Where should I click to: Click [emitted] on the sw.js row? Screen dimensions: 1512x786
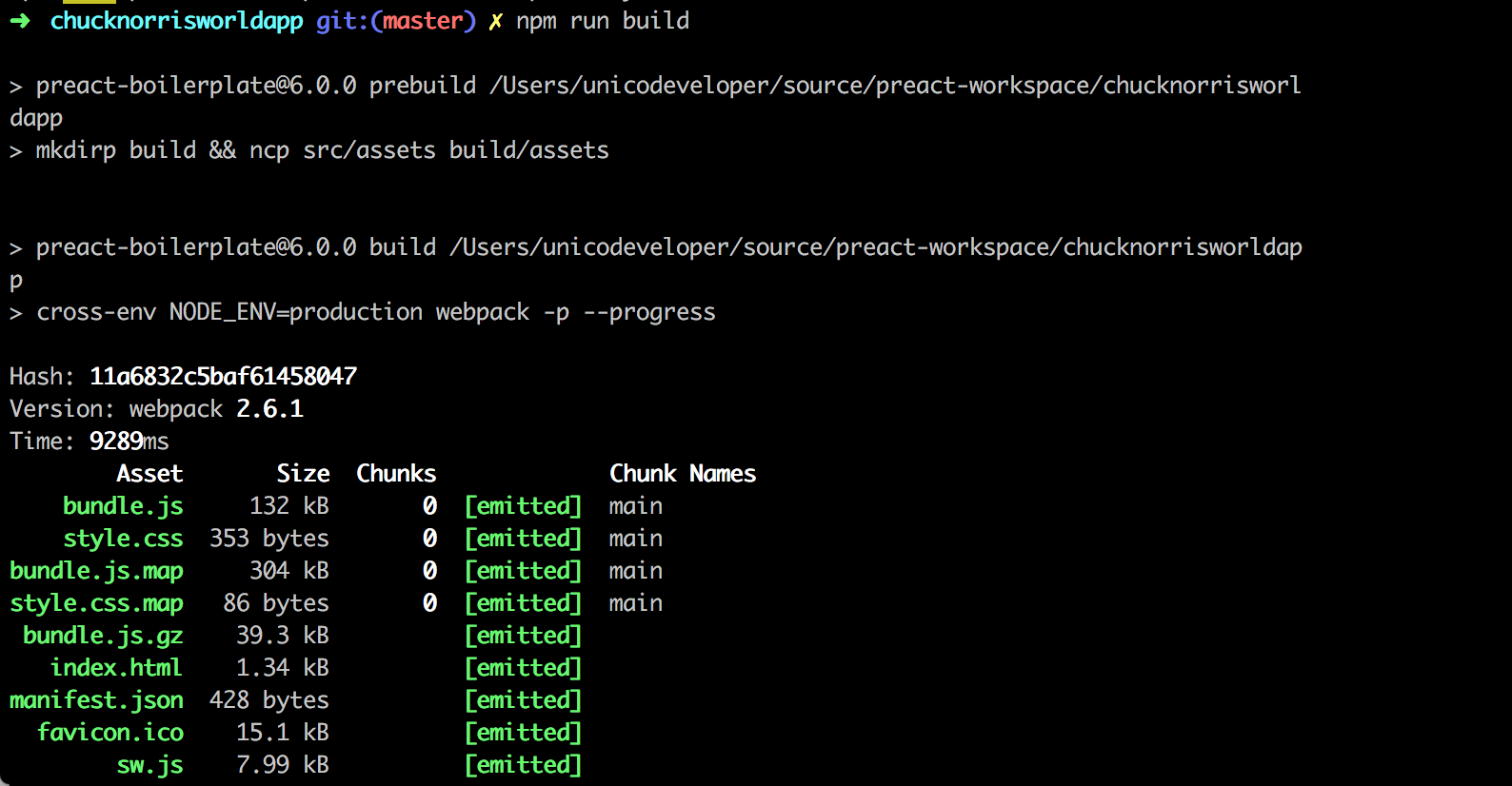[x=523, y=765]
